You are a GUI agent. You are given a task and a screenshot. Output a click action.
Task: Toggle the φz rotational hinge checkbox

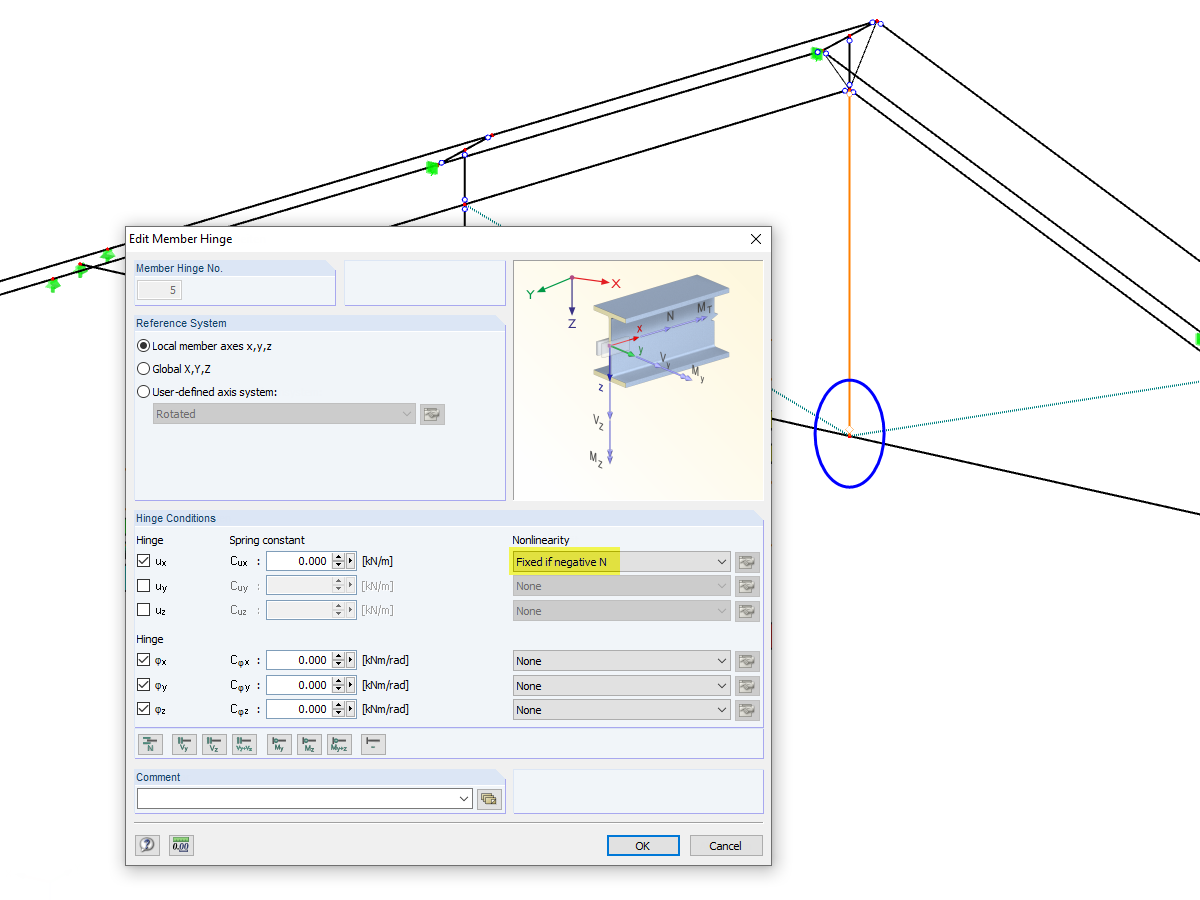pos(143,709)
